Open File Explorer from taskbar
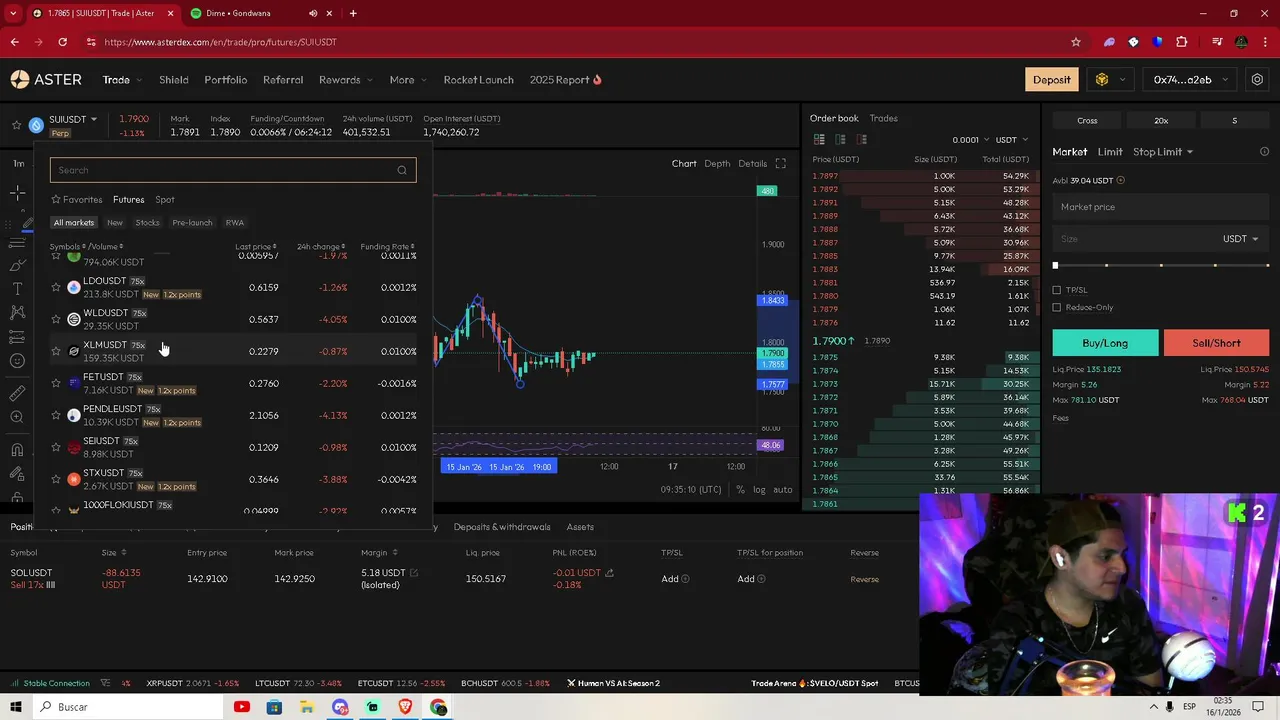 tap(307, 707)
